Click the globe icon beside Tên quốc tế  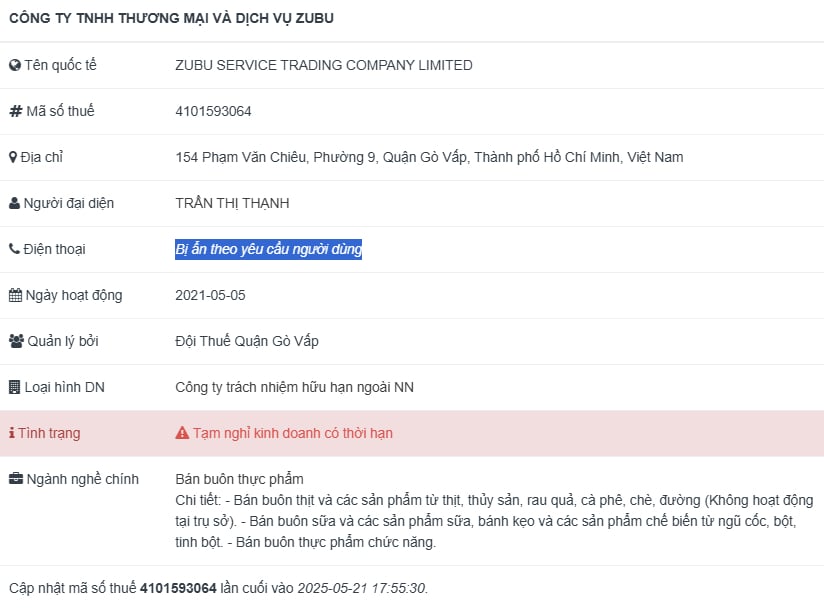pos(15,65)
